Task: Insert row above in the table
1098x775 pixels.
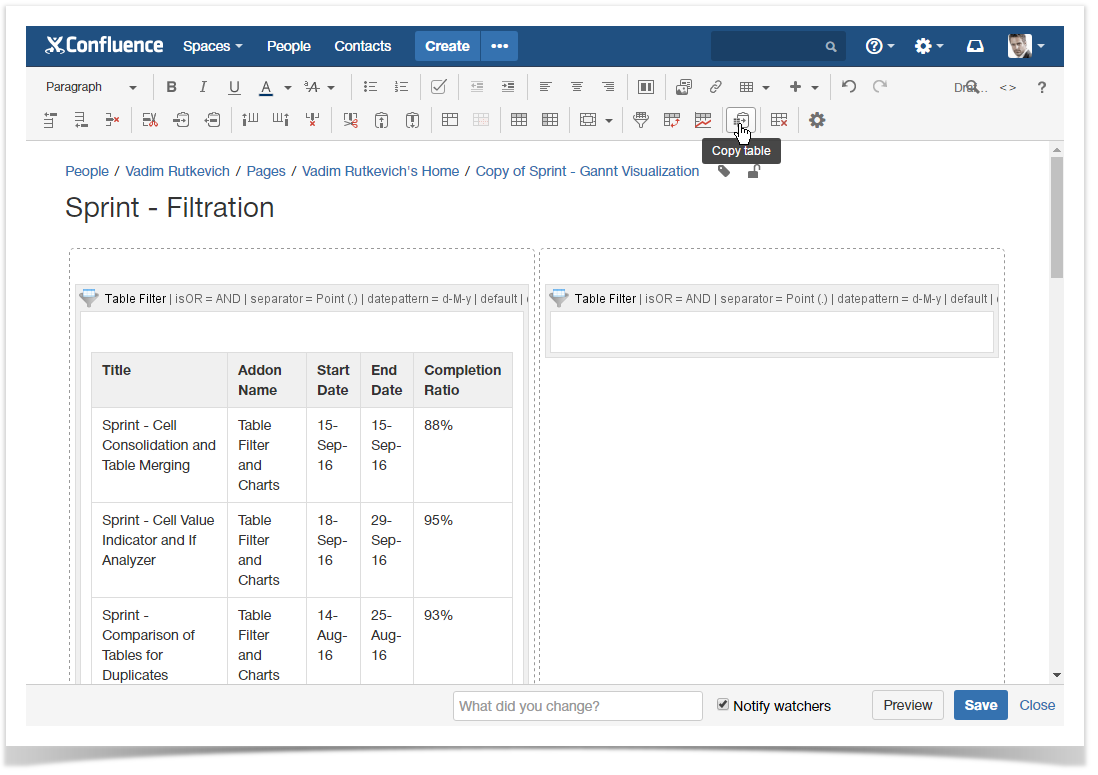Action: 50,120
